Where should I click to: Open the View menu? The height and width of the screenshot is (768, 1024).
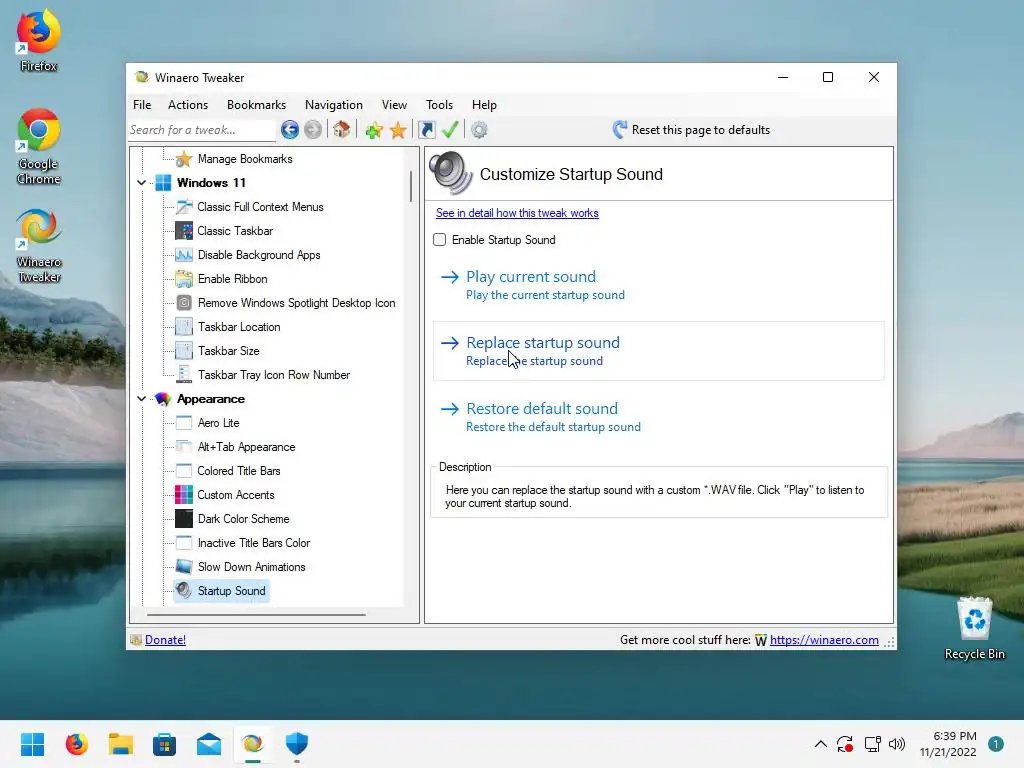point(394,104)
